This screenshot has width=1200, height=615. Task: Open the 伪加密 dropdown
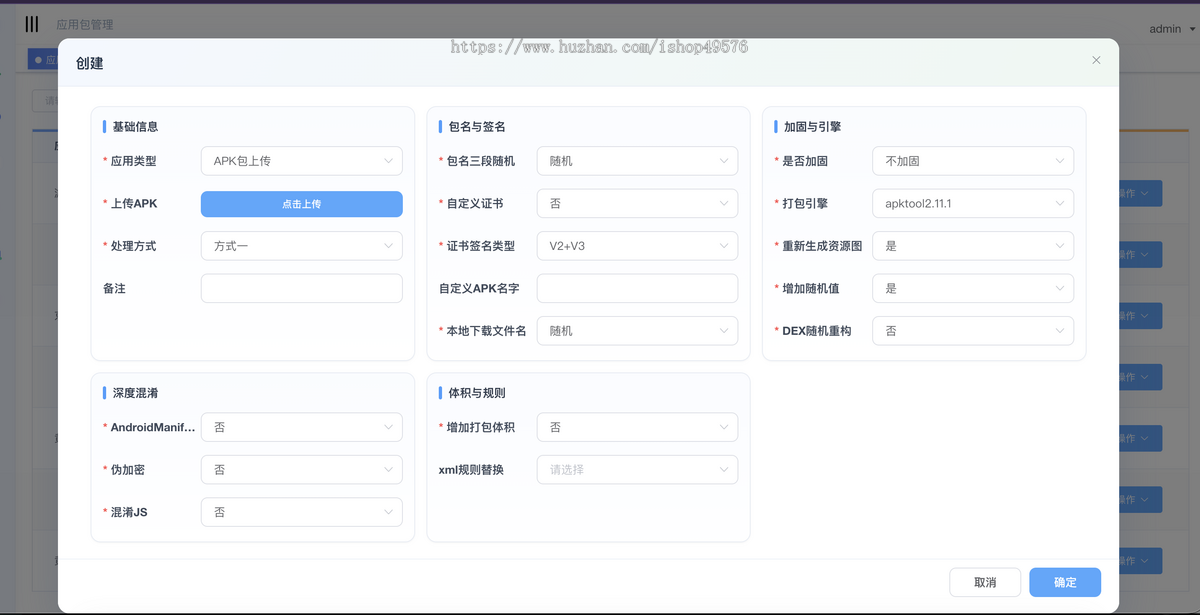point(302,470)
